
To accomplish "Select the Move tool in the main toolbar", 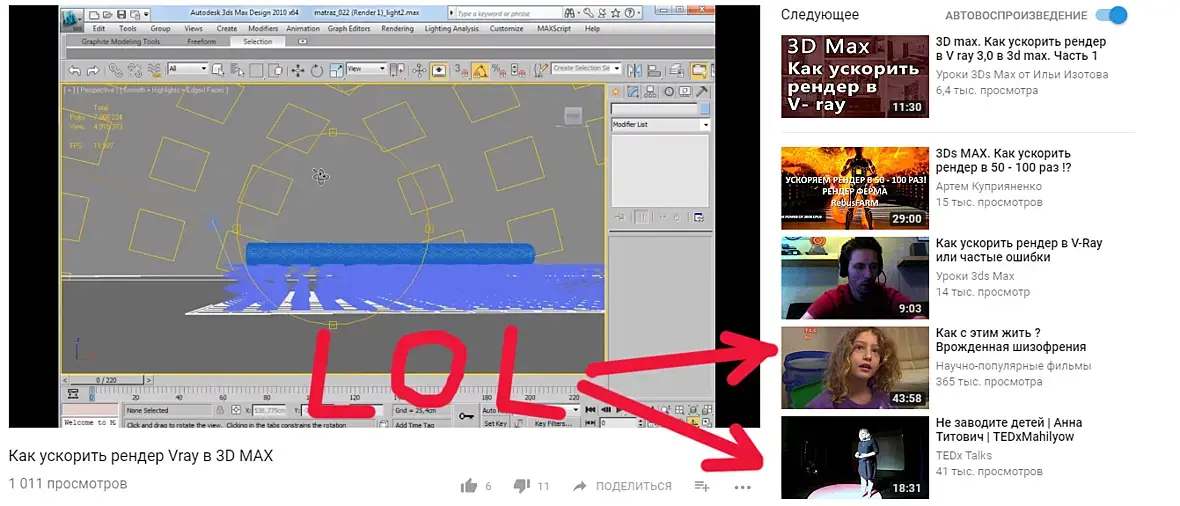I will pos(297,70).
